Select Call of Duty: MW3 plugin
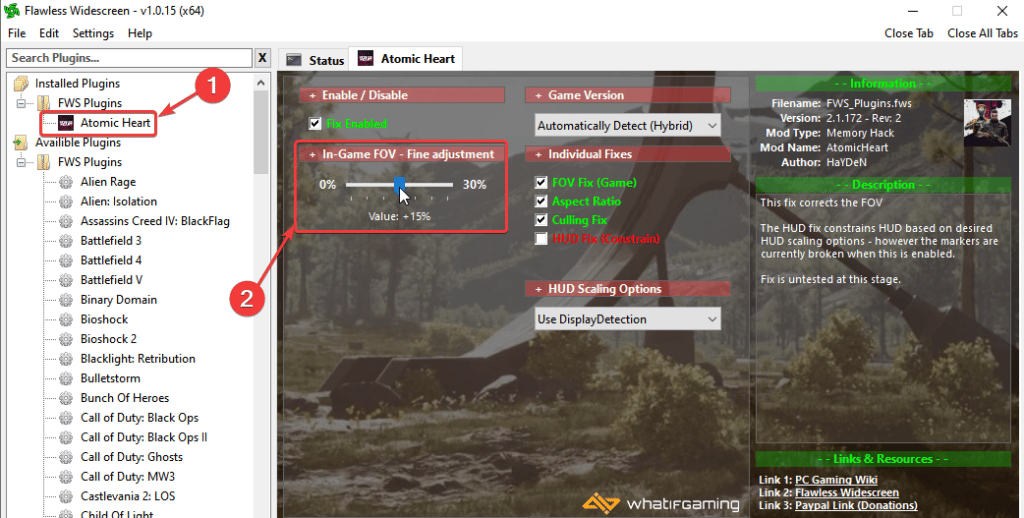The width and height of the screenshot is (1024, 518). point(127,476)
